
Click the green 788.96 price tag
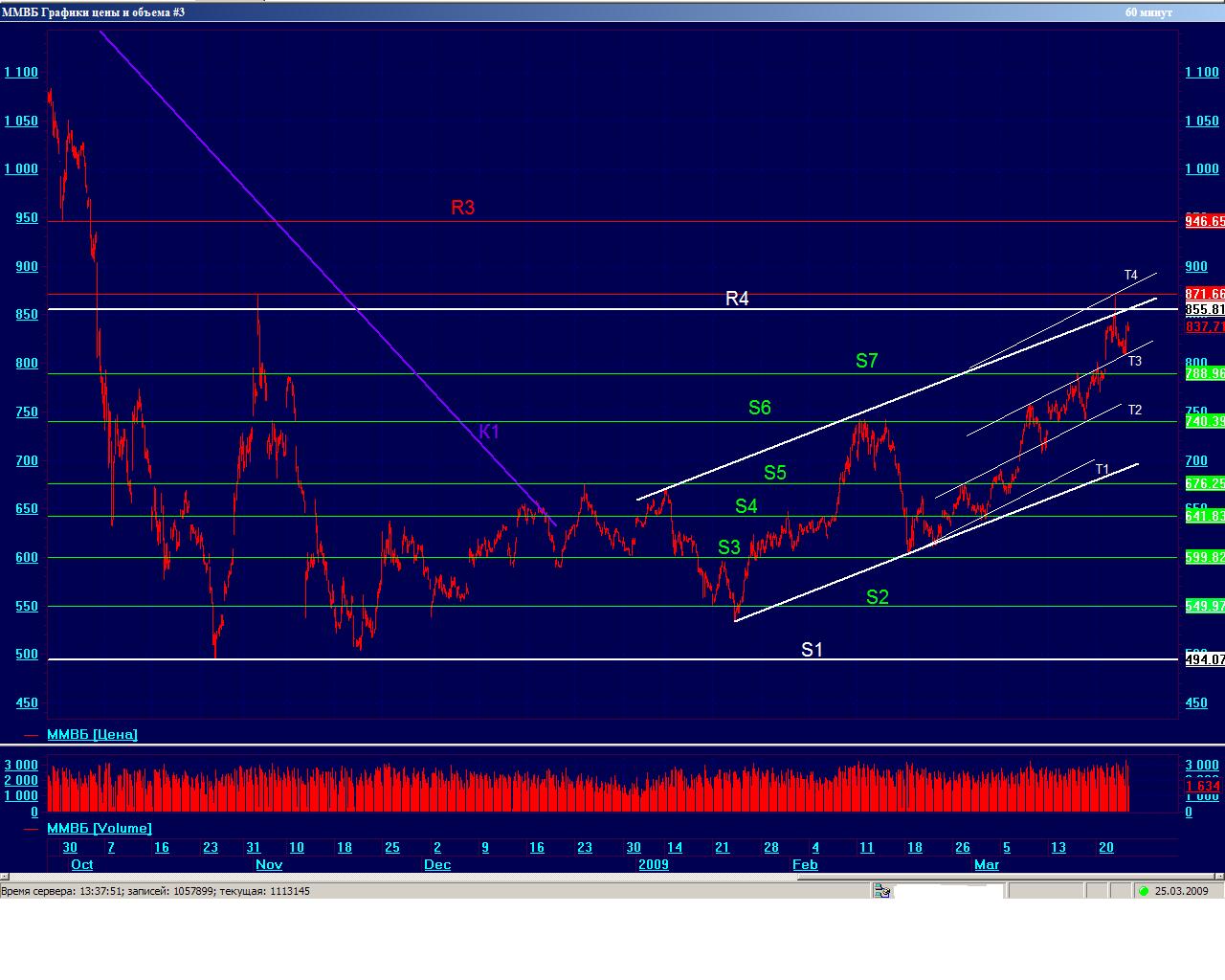[x=1205, y=373]
